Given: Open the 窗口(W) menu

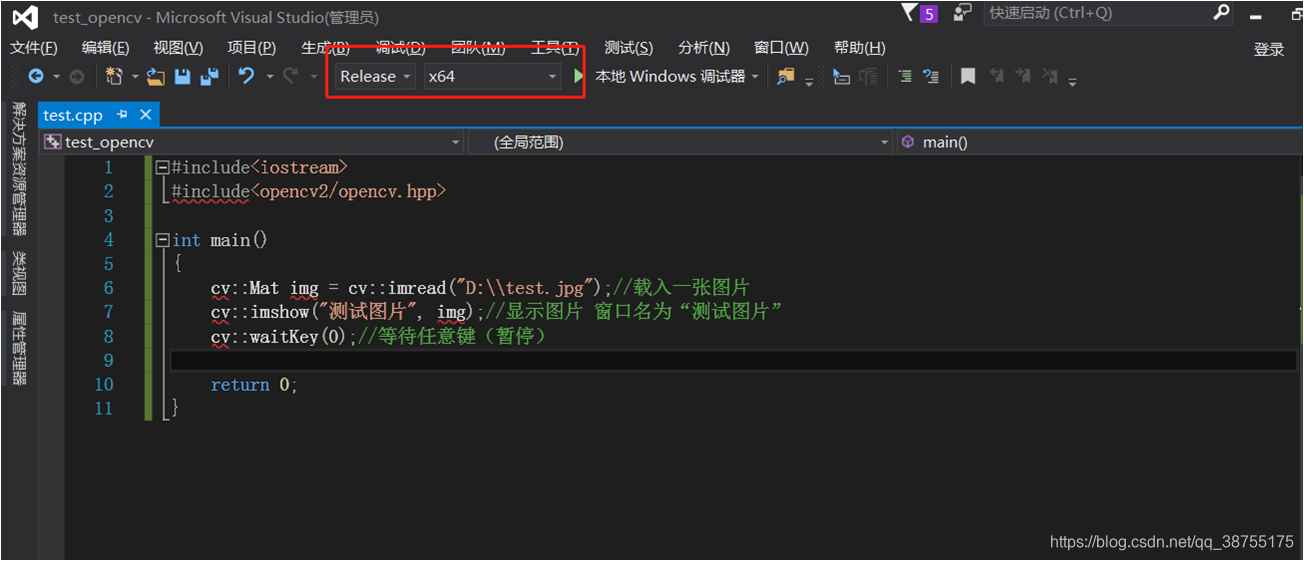Looking at the screenshot, I should tap(781, 48).
